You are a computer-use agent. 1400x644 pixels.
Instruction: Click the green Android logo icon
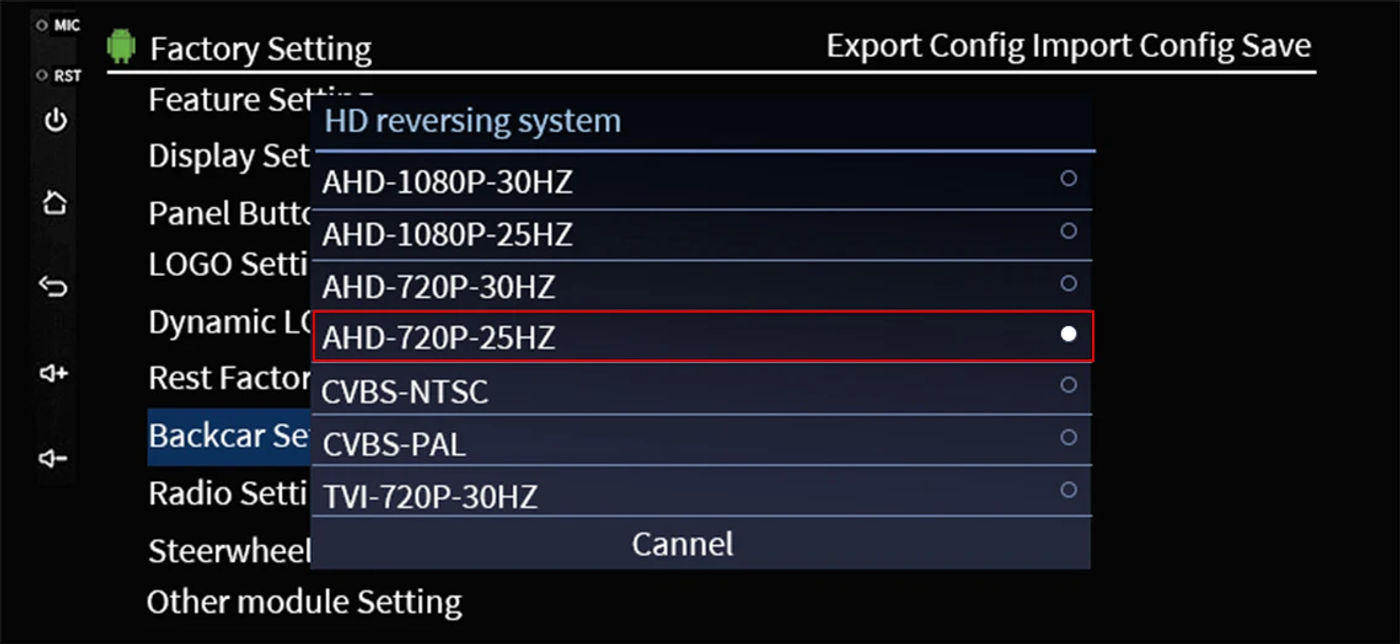(121, 46)
